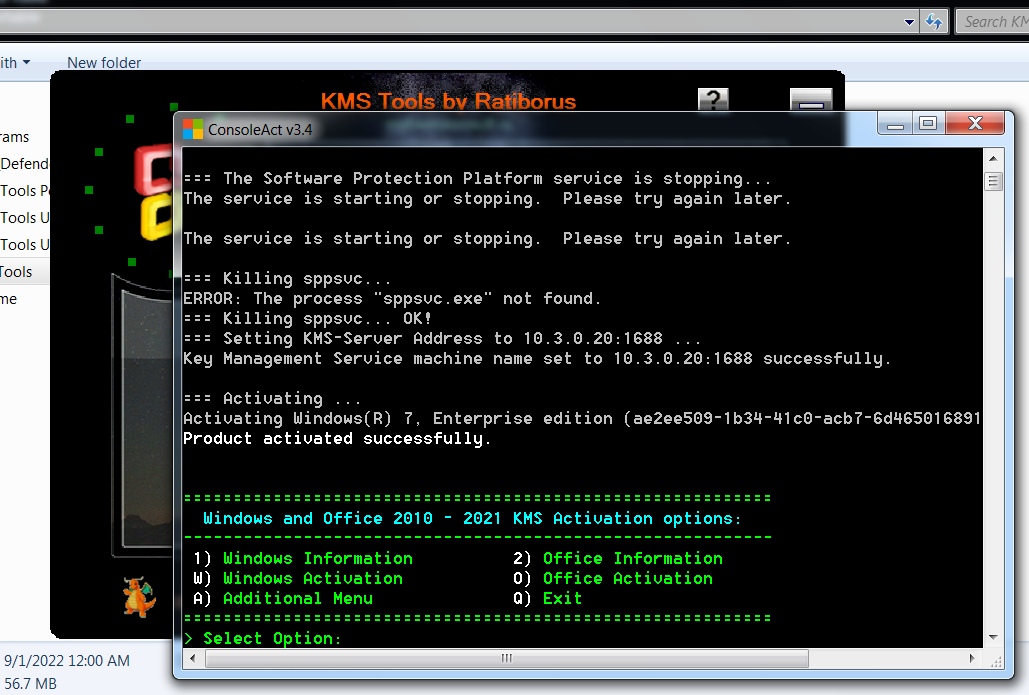Click the 'Office Activation' option text
The width and height of the screenshot is (1029, 695).
(x=627, y=578)
